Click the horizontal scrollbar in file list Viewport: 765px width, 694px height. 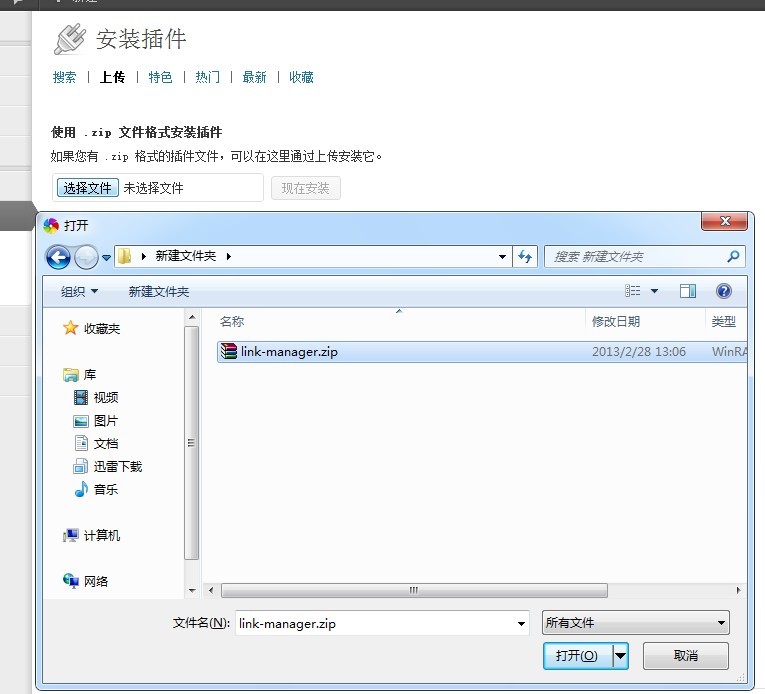413,591
